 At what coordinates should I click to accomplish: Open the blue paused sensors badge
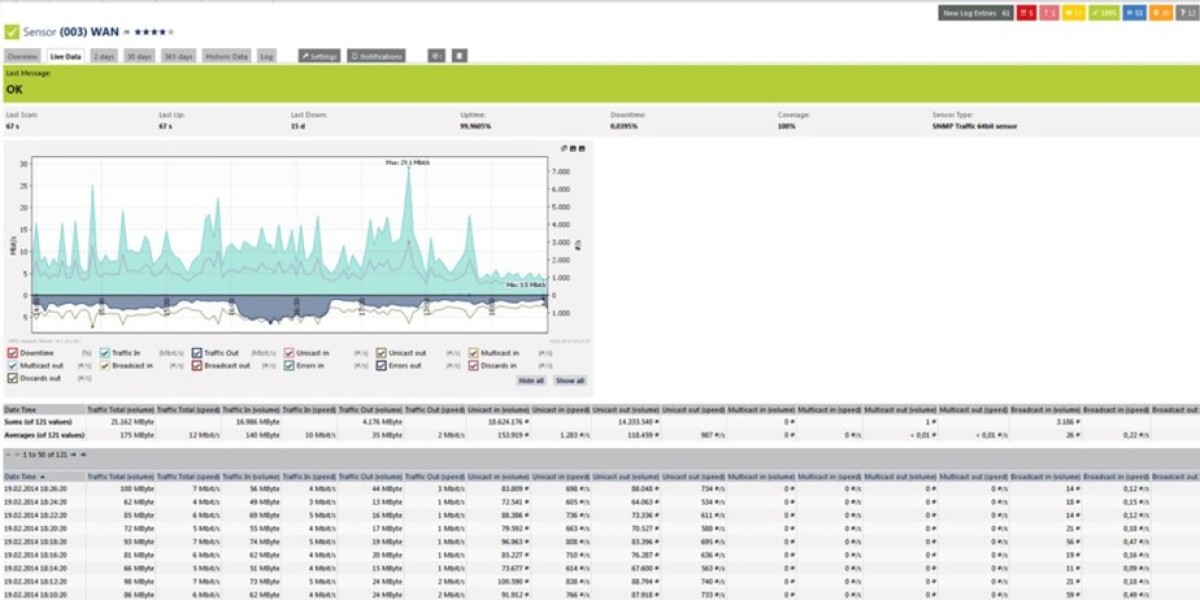[x=1134, y=13]
